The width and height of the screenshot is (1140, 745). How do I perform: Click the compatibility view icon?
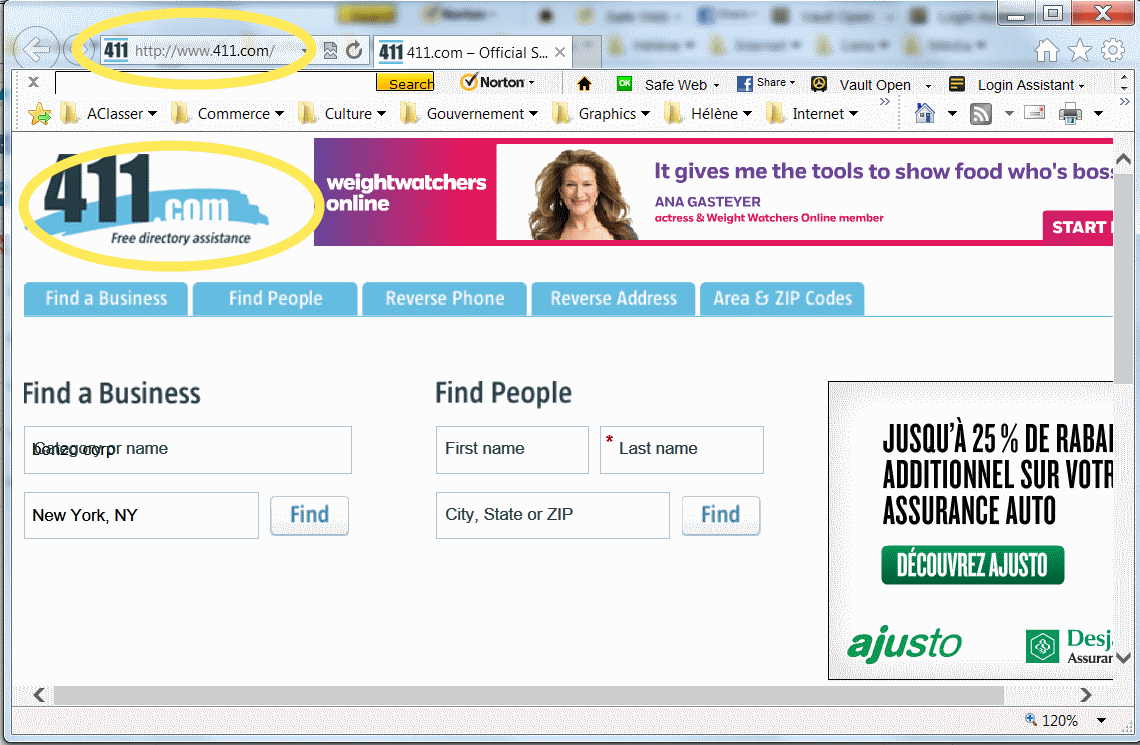click(330, 50)
